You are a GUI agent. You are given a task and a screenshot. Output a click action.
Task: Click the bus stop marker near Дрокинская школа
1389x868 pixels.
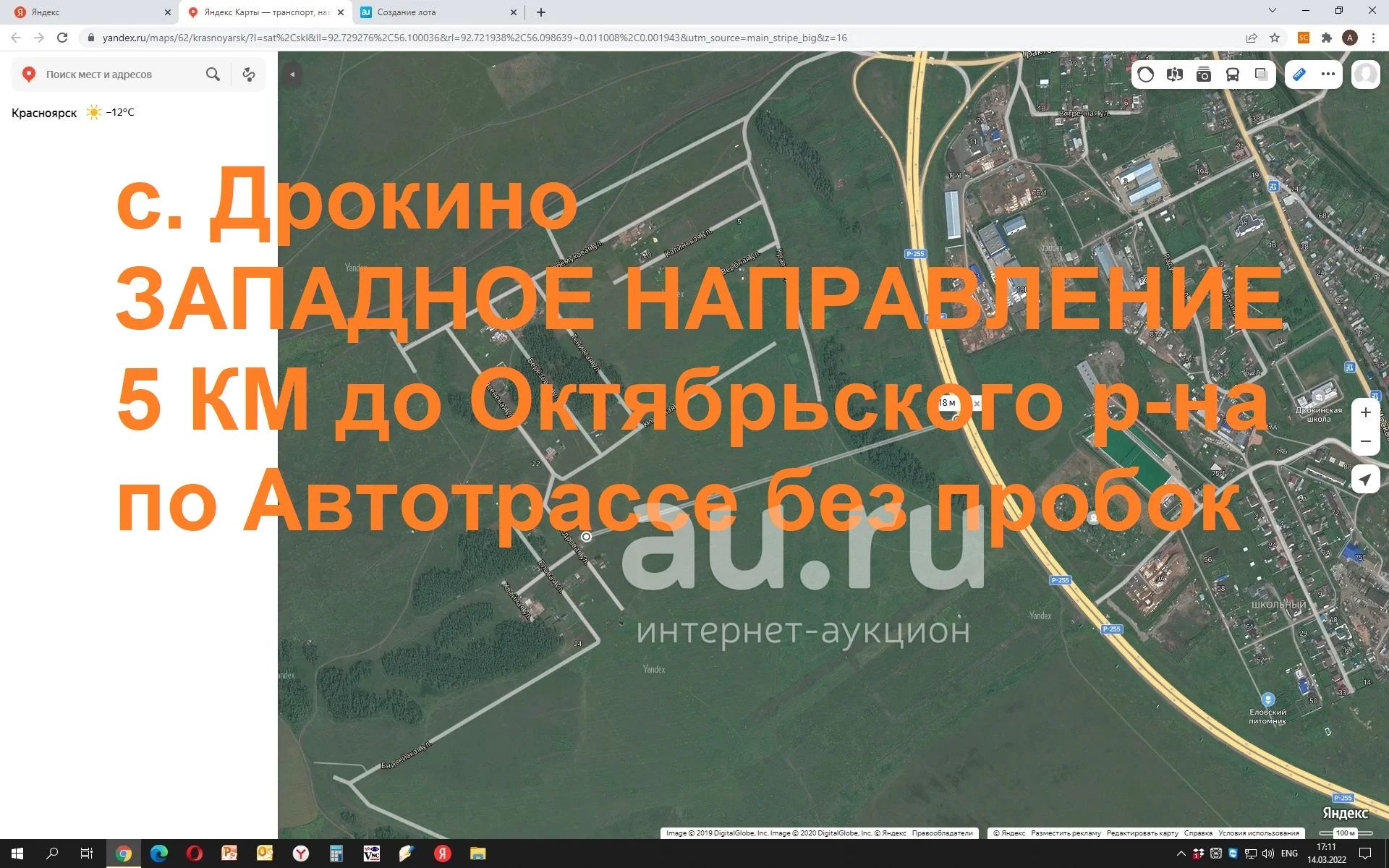click(1349, 367)
